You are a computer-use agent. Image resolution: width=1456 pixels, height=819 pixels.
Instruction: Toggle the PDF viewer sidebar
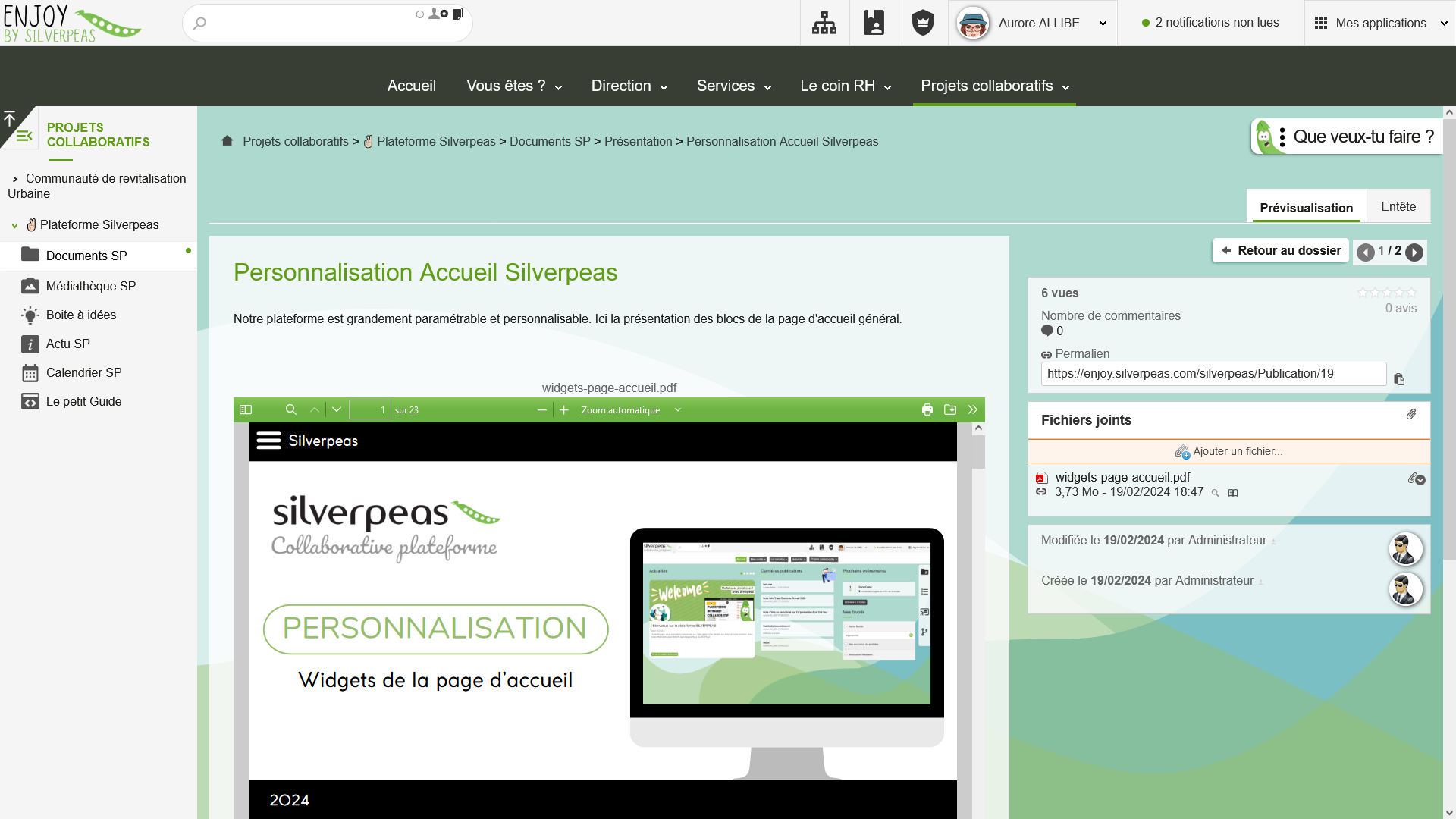(246, 409)
